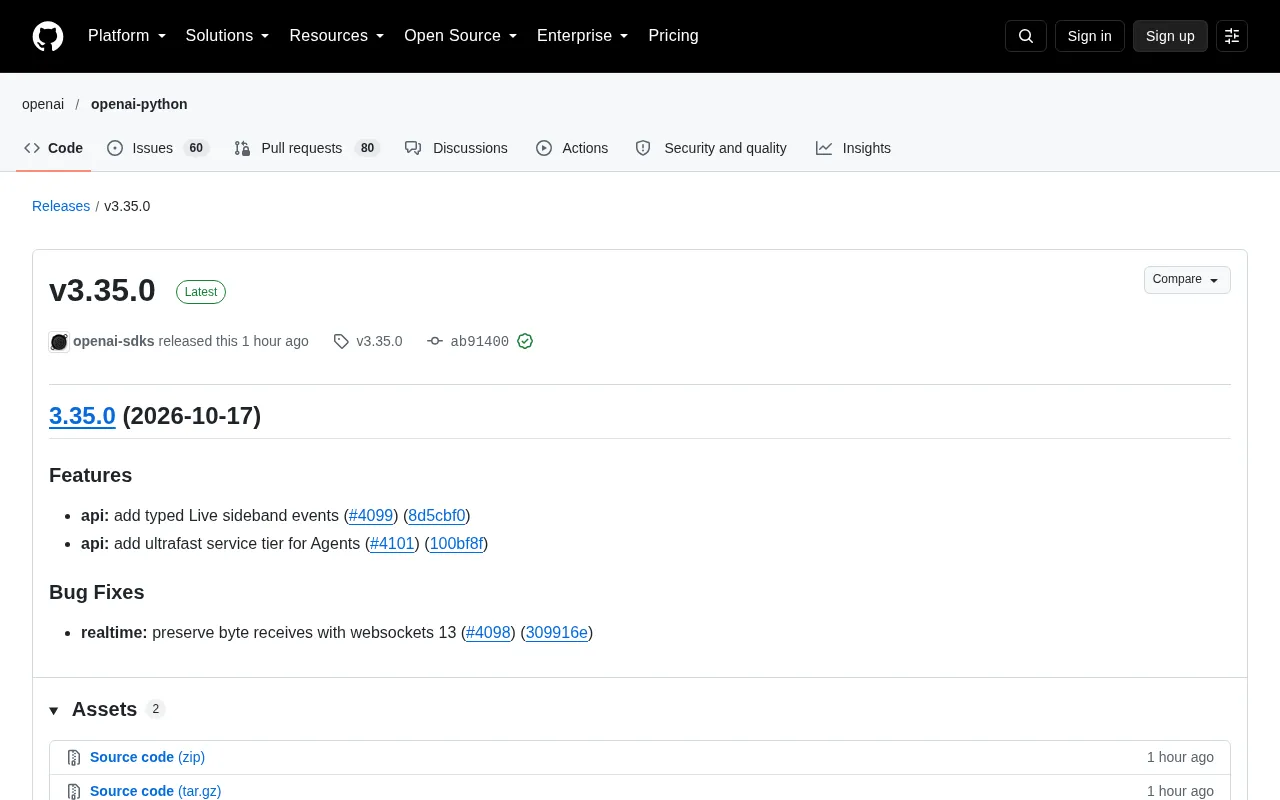Open the Enterprise dropdown
This screenshot has width=1280, height=800.
(583, 36)
